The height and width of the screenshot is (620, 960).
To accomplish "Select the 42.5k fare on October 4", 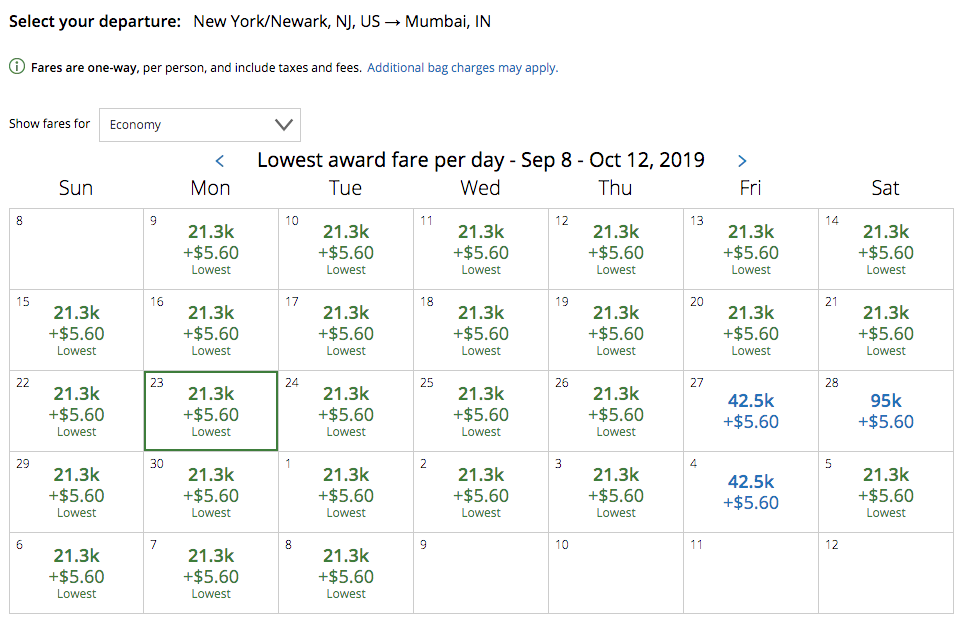I will click(751, 492).
